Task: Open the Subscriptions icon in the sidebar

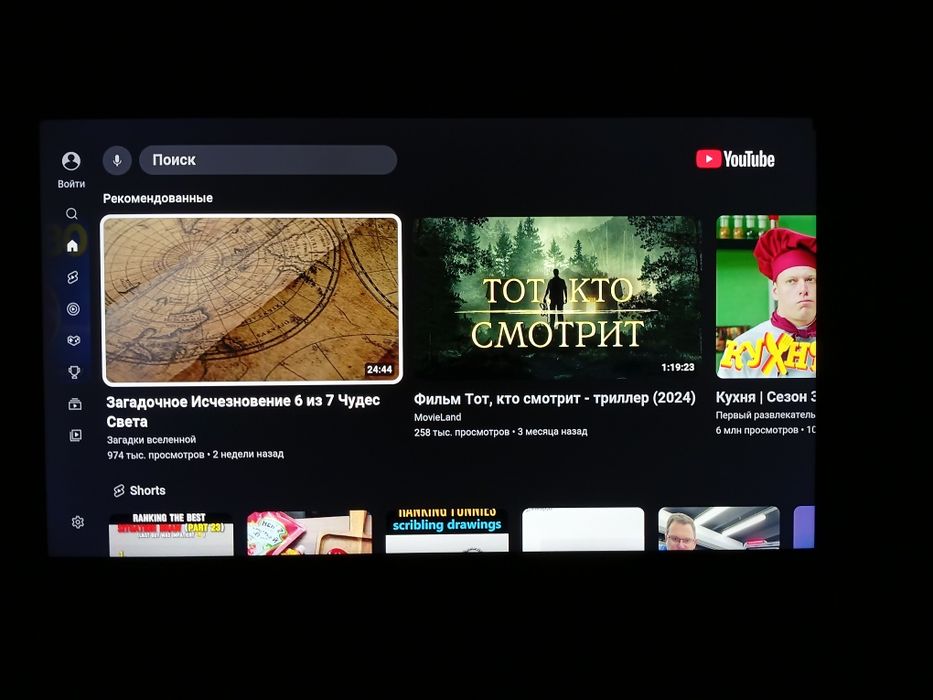Action: coord(75,404)
